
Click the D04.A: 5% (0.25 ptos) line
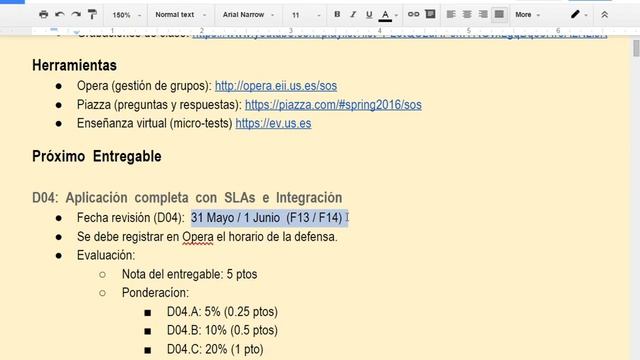(x=222, y=312)
